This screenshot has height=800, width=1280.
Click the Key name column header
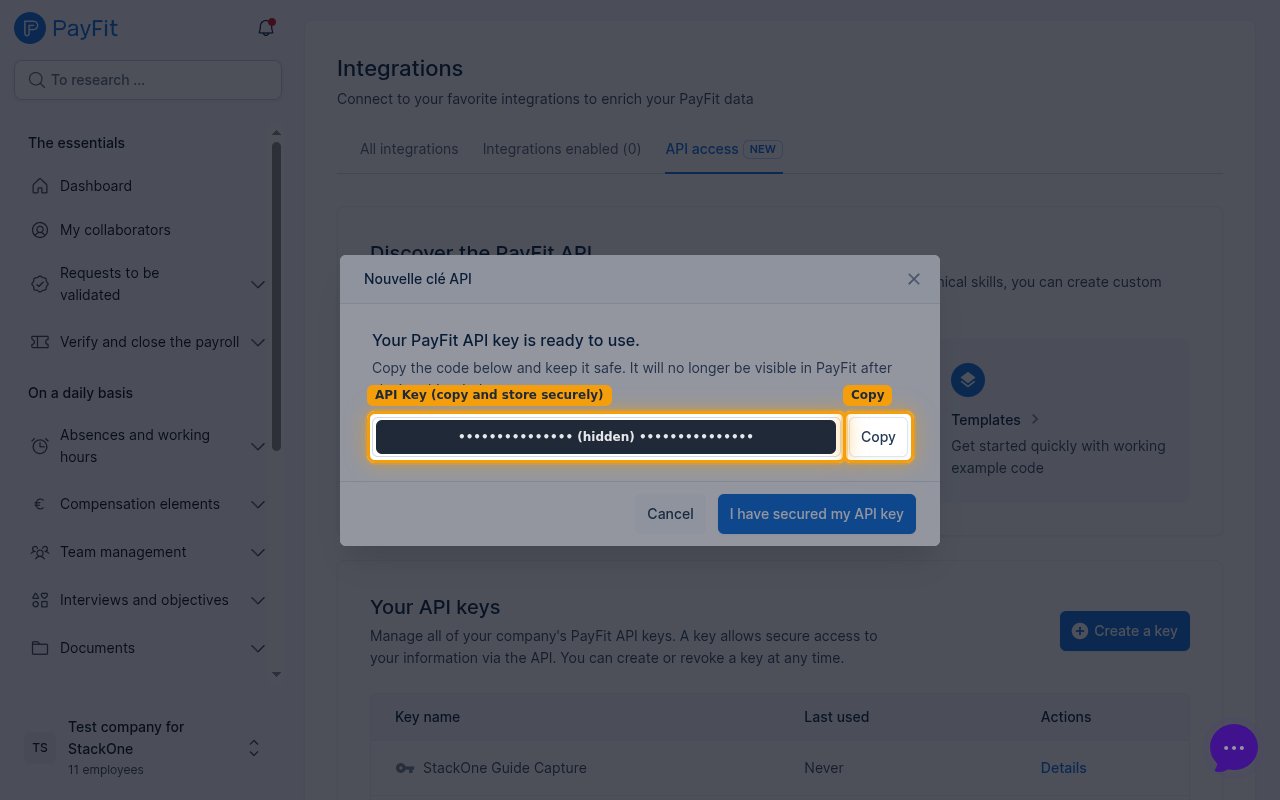(x=427, y=717)
